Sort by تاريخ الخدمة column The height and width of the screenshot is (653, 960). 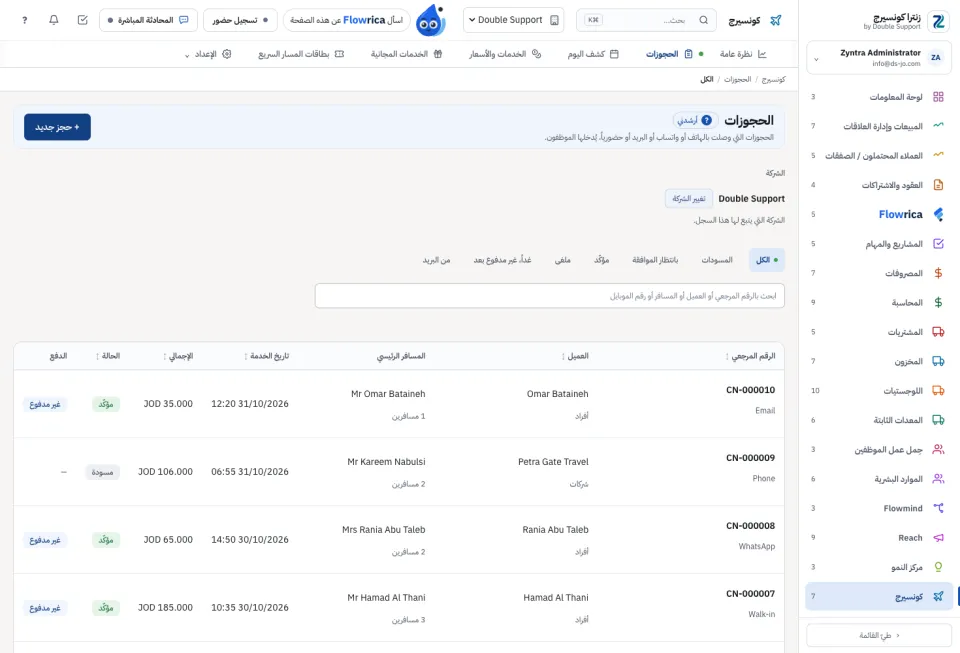coord(266,356)
